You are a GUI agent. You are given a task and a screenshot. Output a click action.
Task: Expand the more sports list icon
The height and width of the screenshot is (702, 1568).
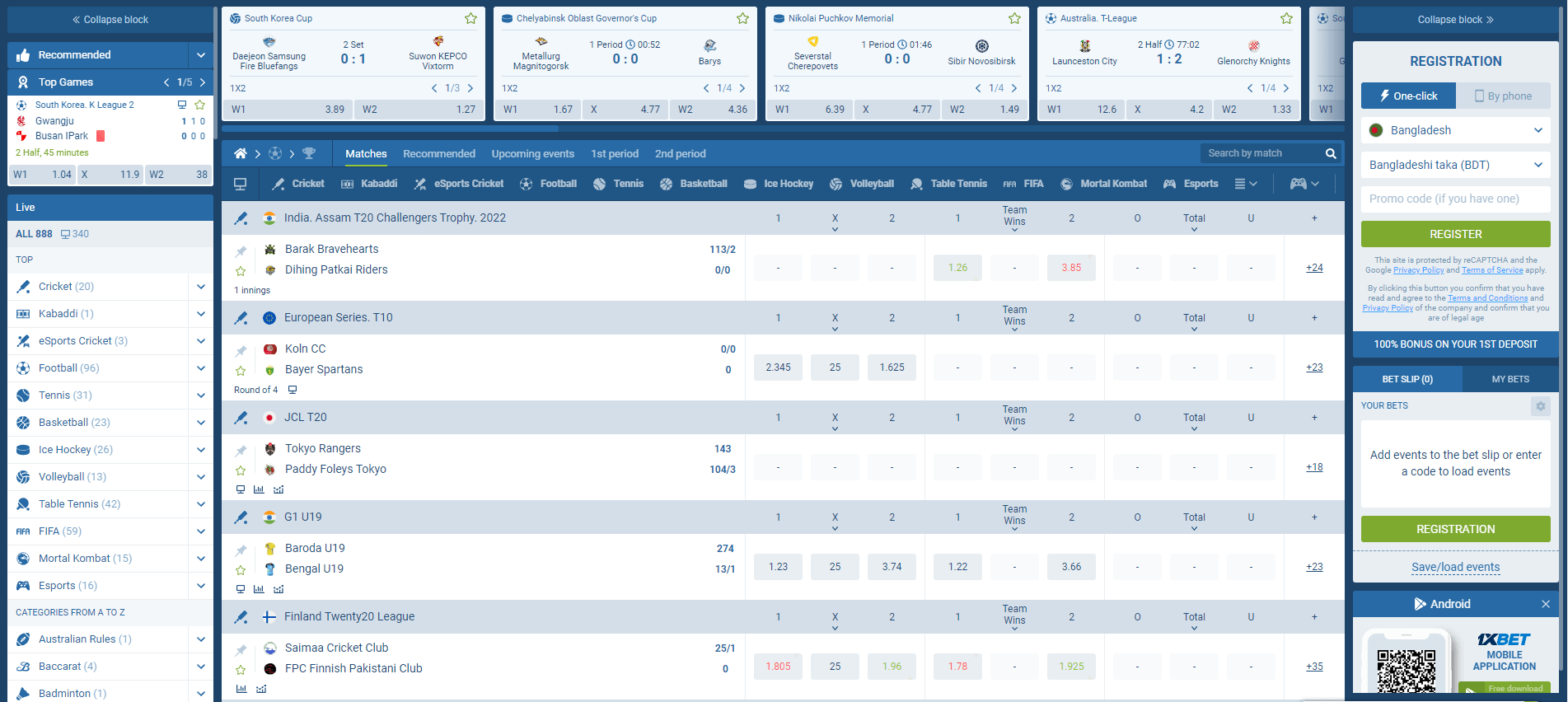tap(1246, 184)
